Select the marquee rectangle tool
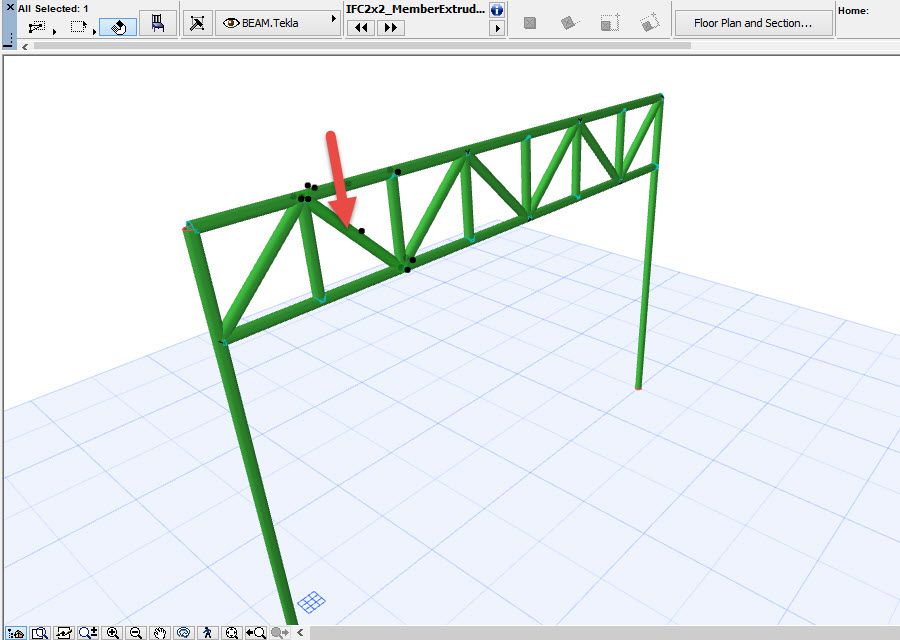This screenshot has width=900, height=640. (x=77, y=27)
